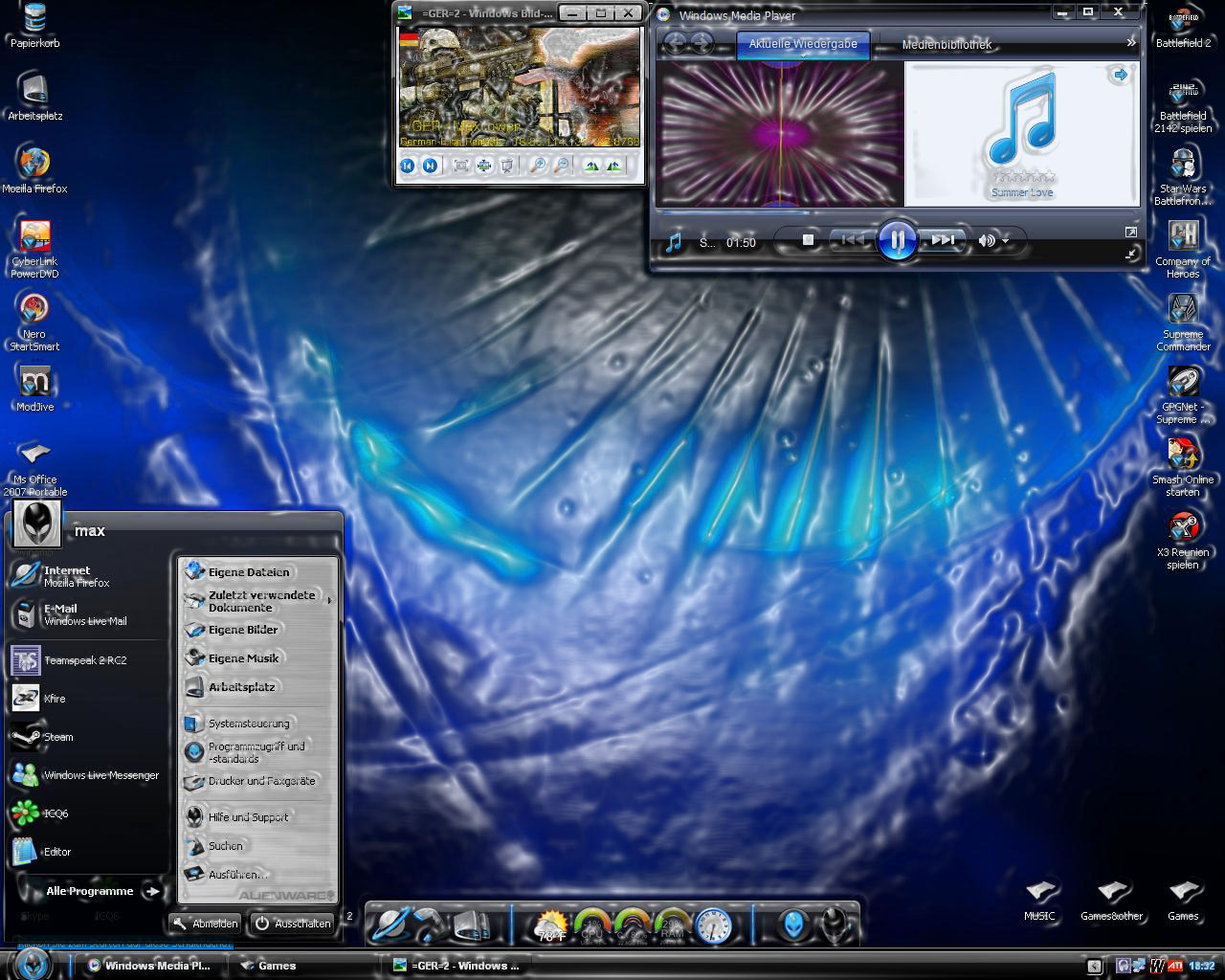Click the clock icon in the dock
1225x980 pixels.
coord(713,926)
